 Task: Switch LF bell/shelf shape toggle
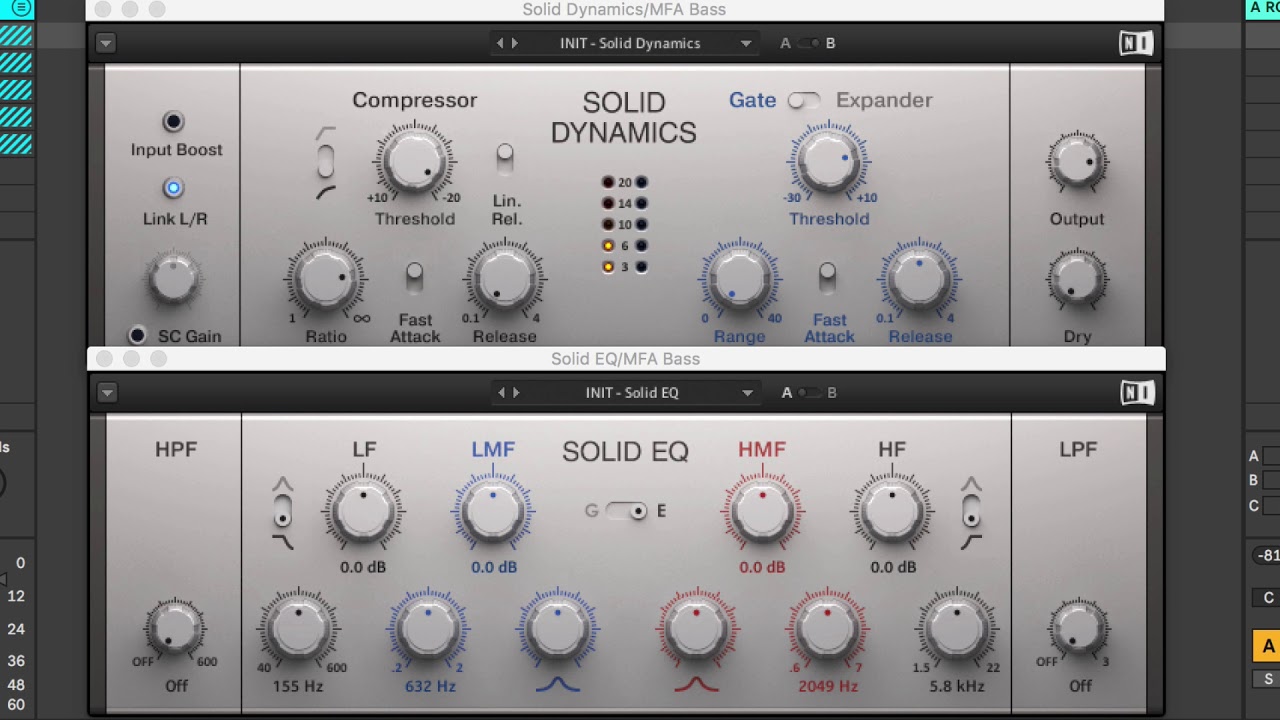283,512
